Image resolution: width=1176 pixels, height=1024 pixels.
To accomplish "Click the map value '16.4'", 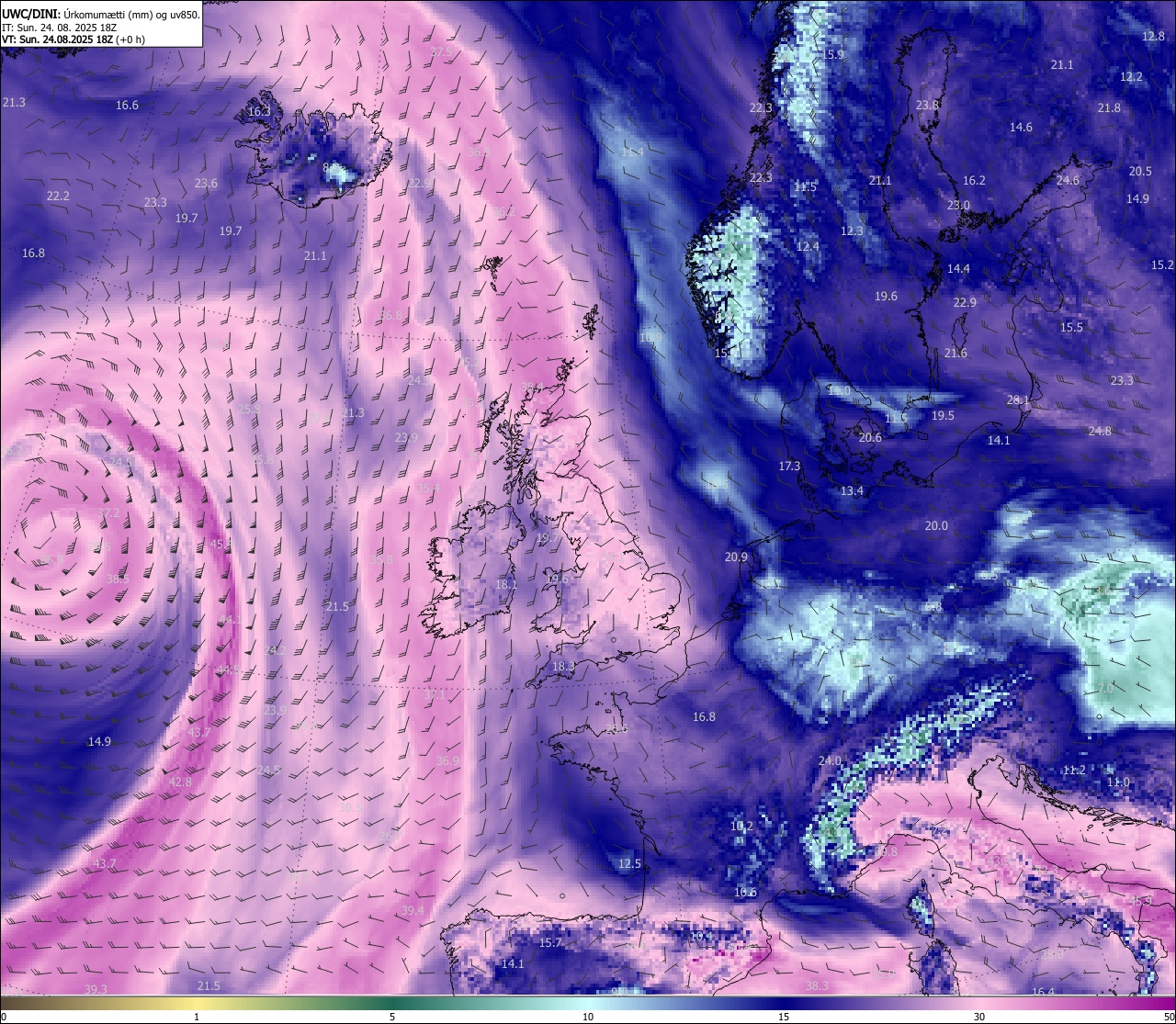I will 1043,993.
